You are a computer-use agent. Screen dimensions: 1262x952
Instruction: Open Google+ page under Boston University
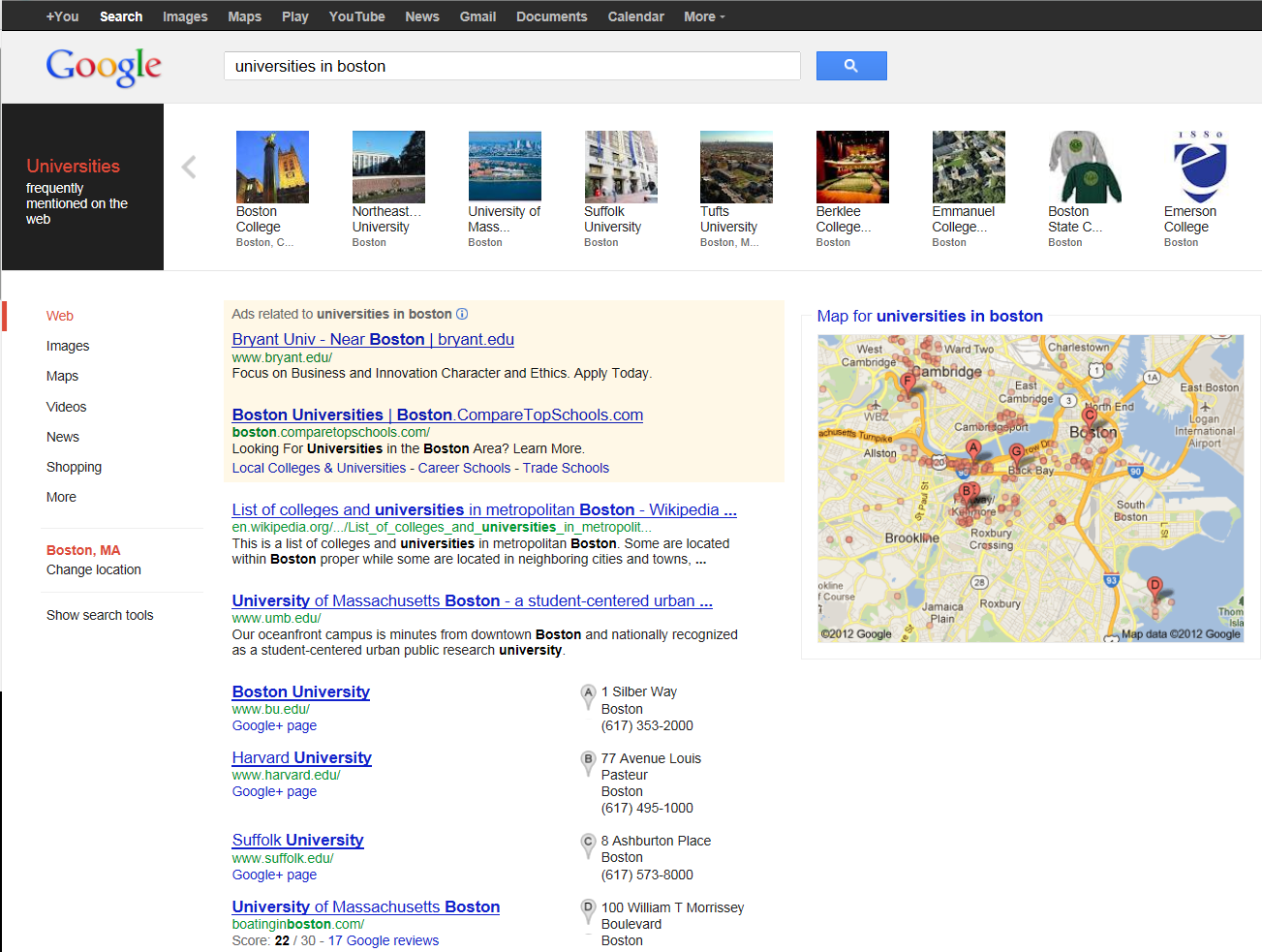[274, 725]
